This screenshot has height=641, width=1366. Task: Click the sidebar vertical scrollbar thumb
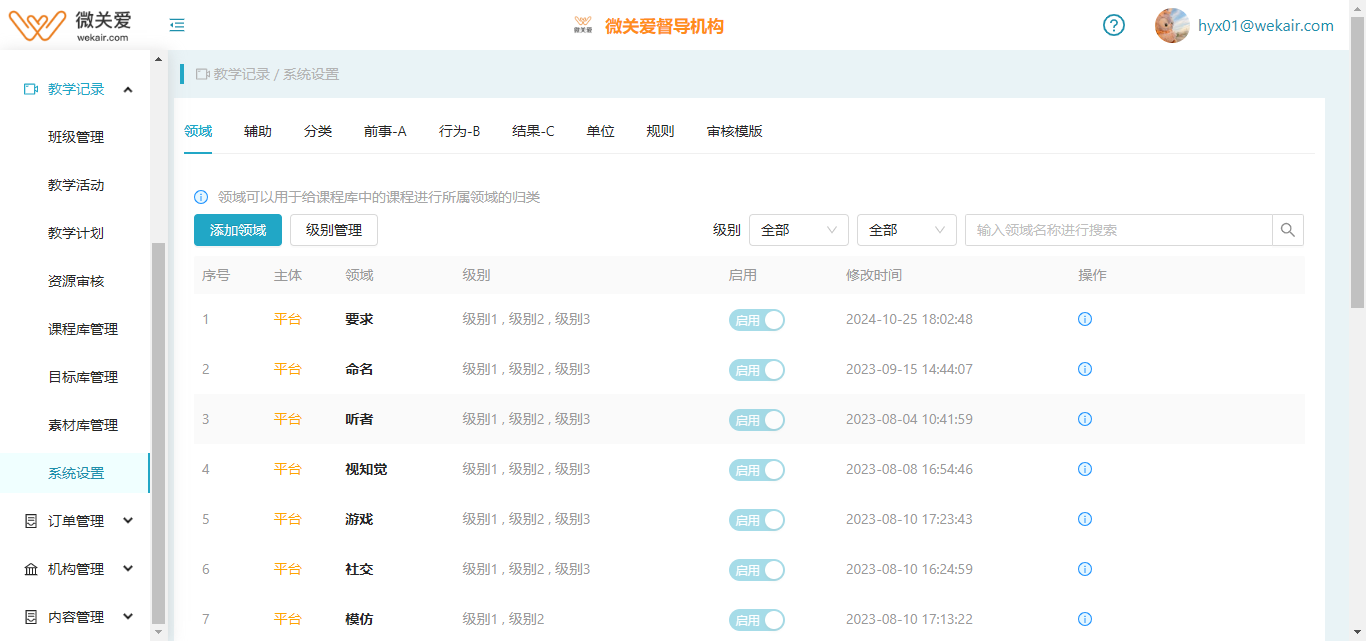tap(158, 432)
